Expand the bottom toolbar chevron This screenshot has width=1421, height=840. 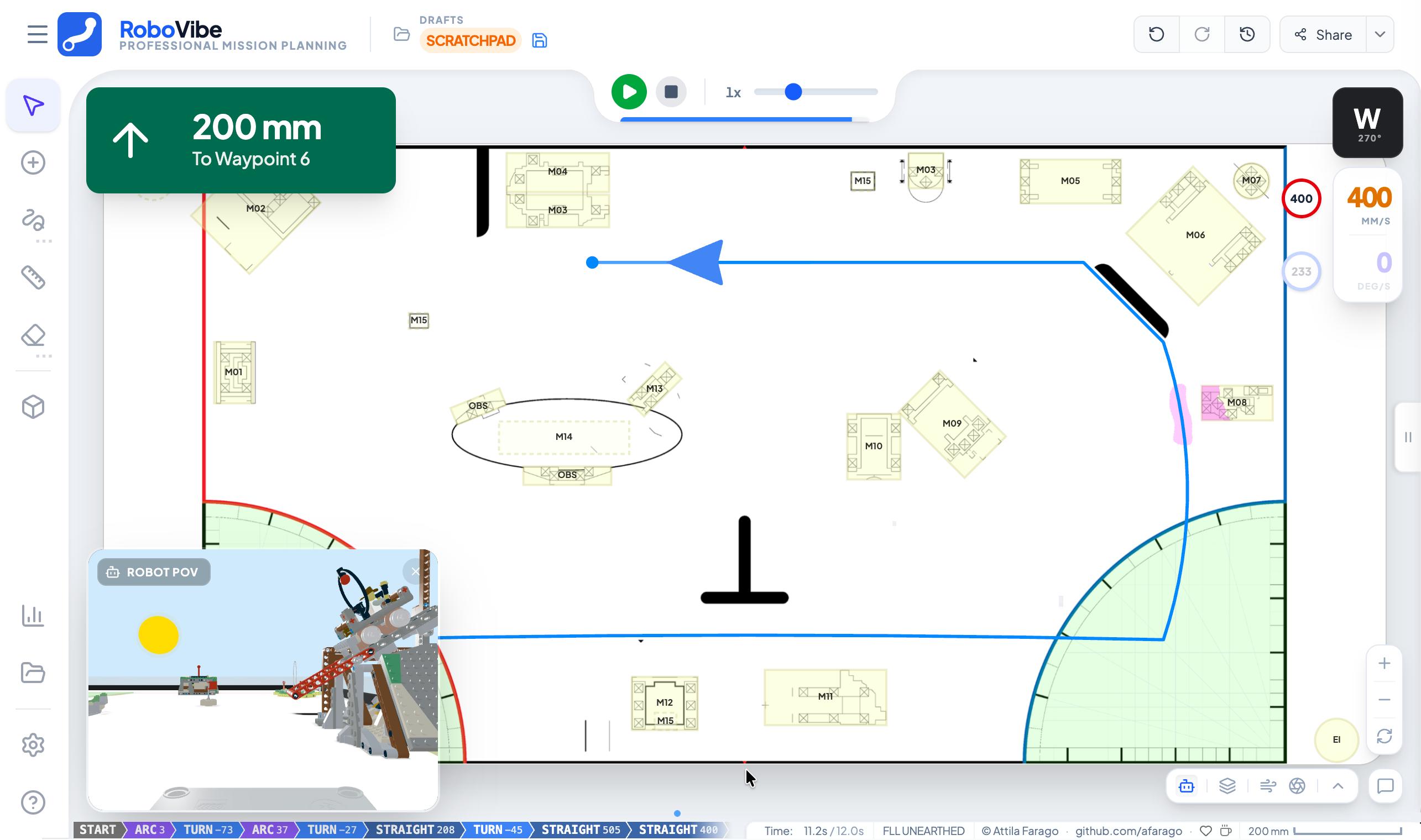[1338, 786]
